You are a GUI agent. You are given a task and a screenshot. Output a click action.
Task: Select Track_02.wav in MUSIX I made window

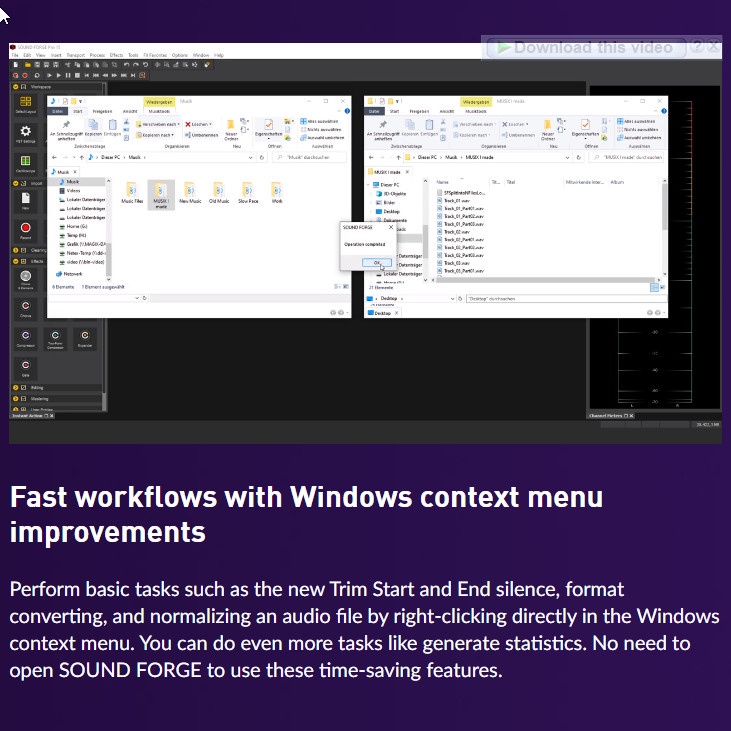point(454,232)
